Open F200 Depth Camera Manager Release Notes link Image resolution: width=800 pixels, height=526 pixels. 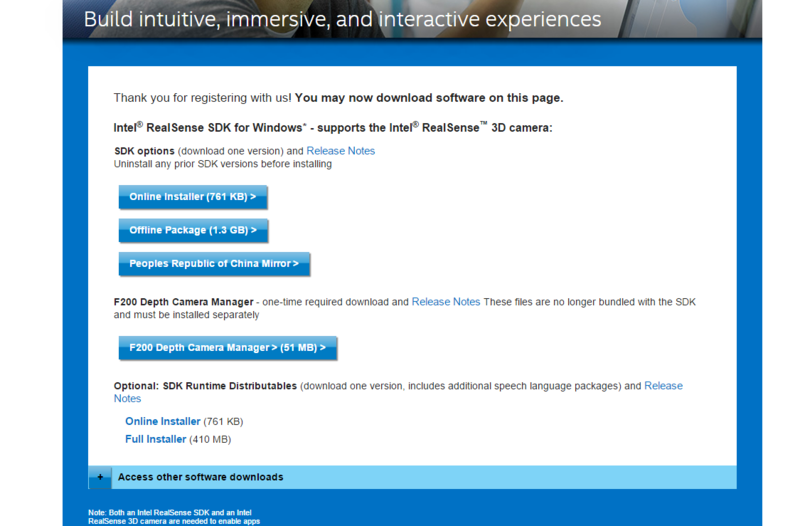click(445, 302)
